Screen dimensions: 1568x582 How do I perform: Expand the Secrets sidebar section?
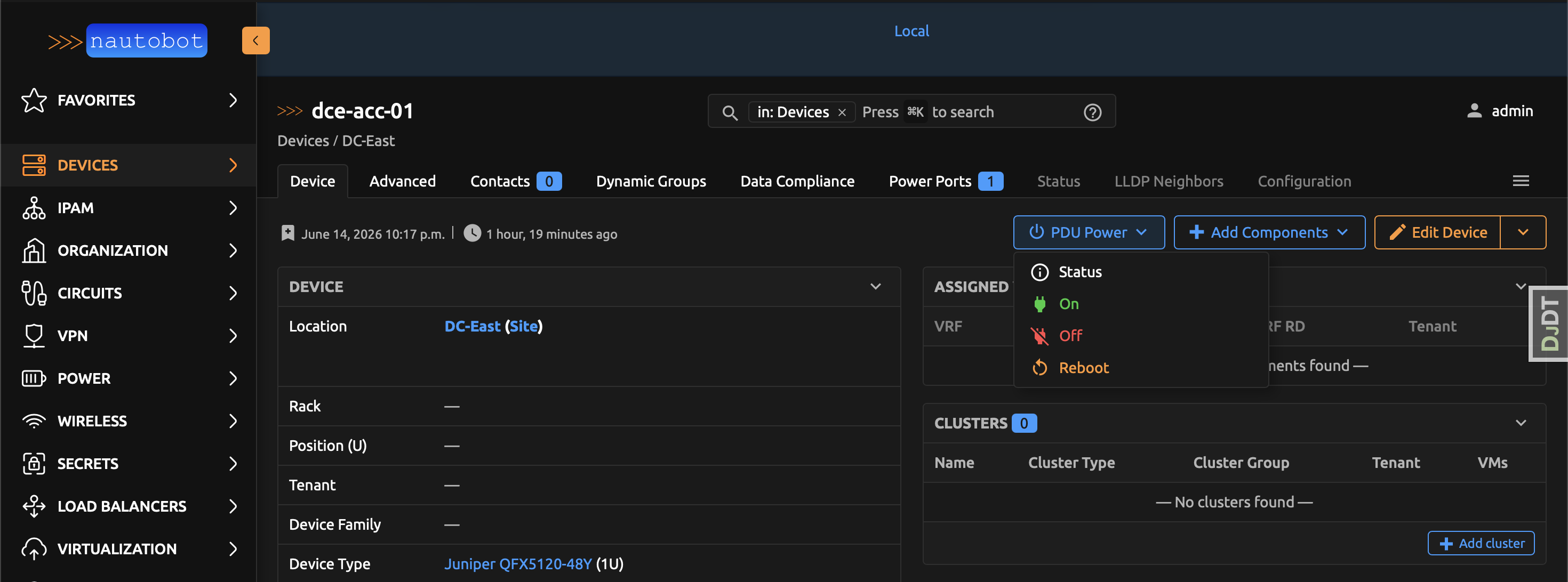pos(233,463)
